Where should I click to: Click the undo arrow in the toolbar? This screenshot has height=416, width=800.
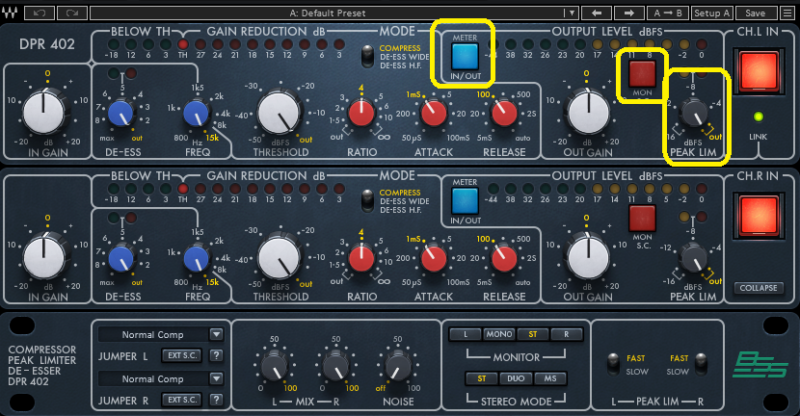39,13
